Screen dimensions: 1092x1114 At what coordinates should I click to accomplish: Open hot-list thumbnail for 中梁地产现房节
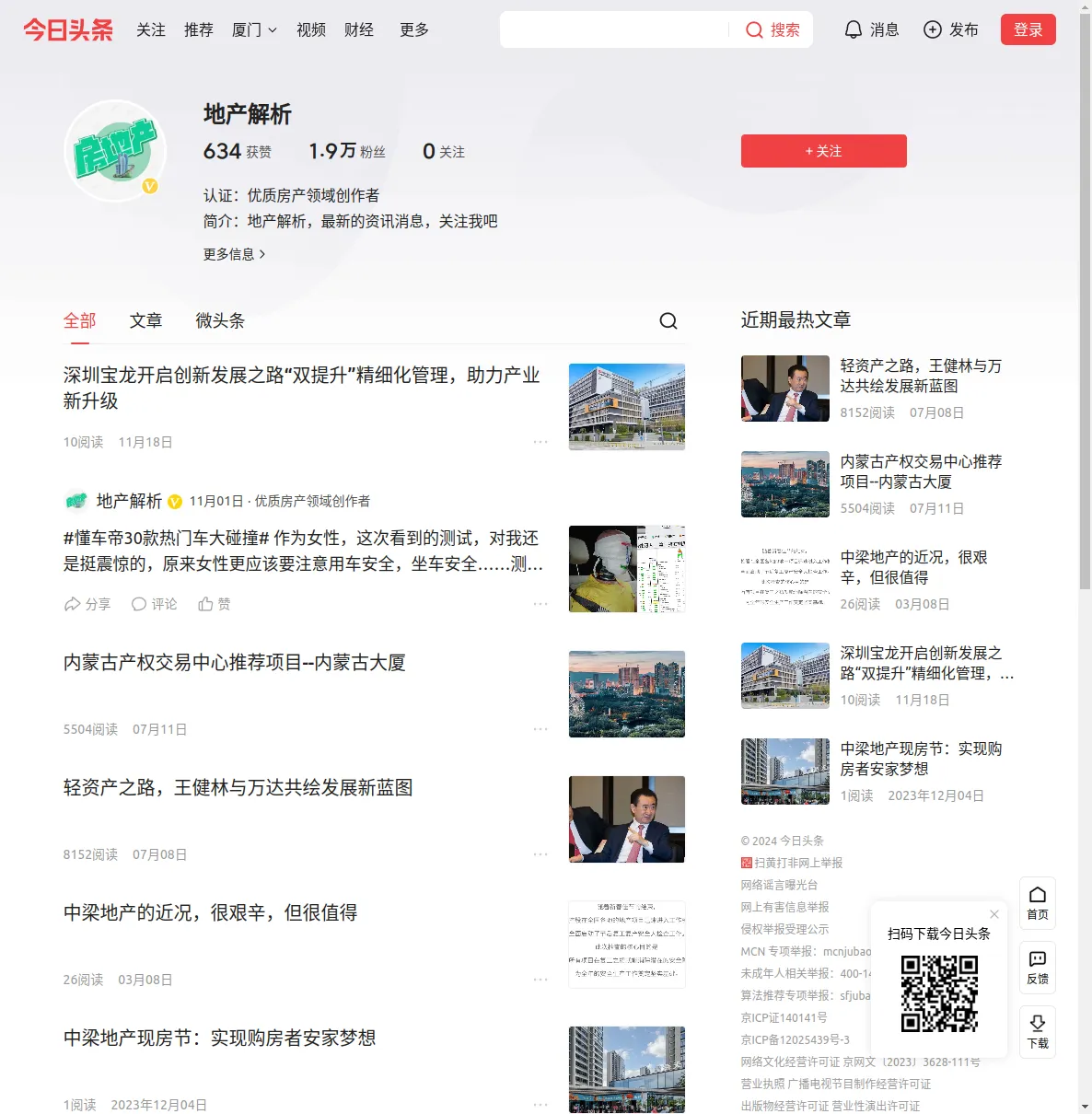[x=785, y=772]
